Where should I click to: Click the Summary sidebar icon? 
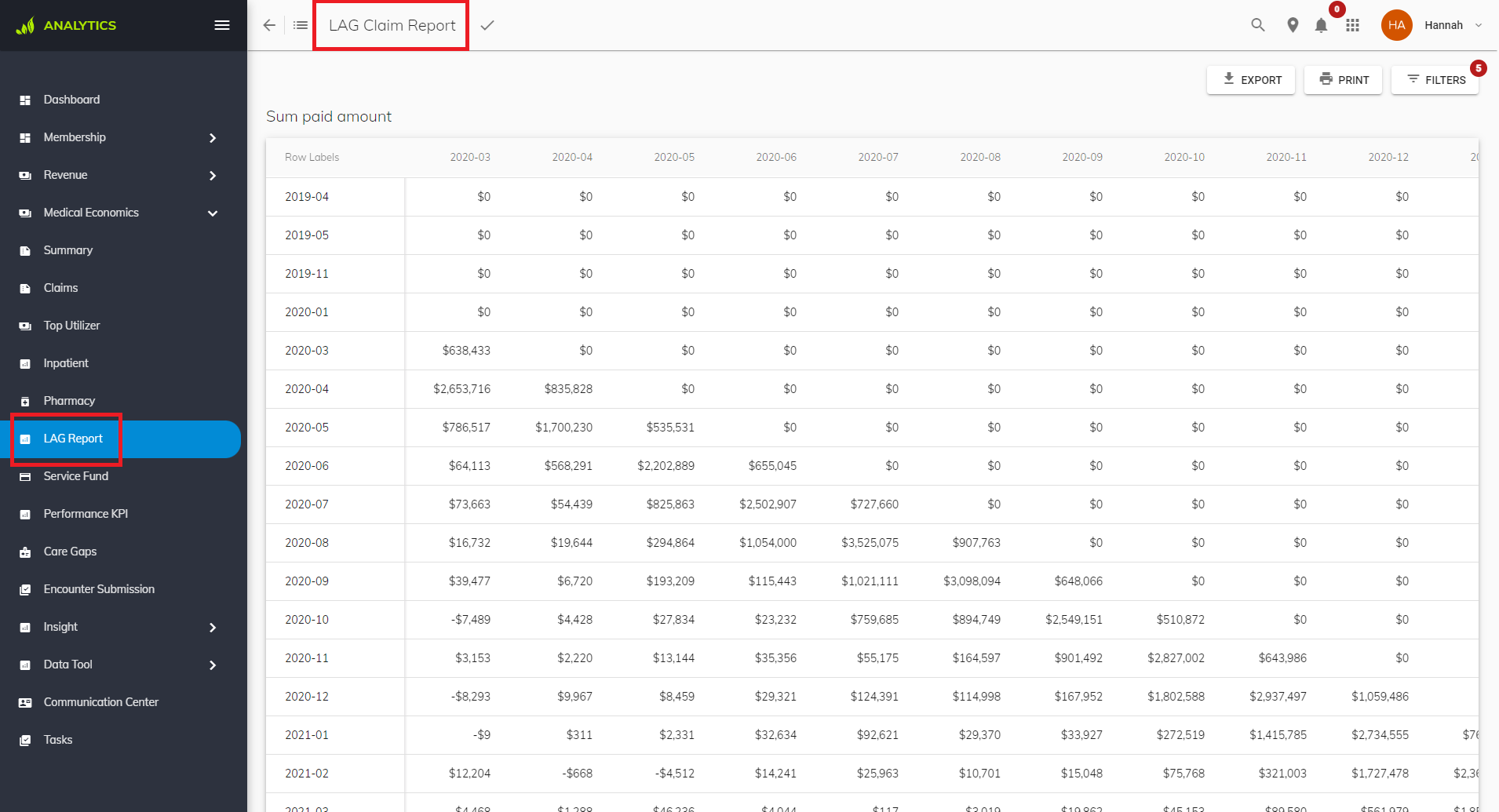[x=25, y=250]
